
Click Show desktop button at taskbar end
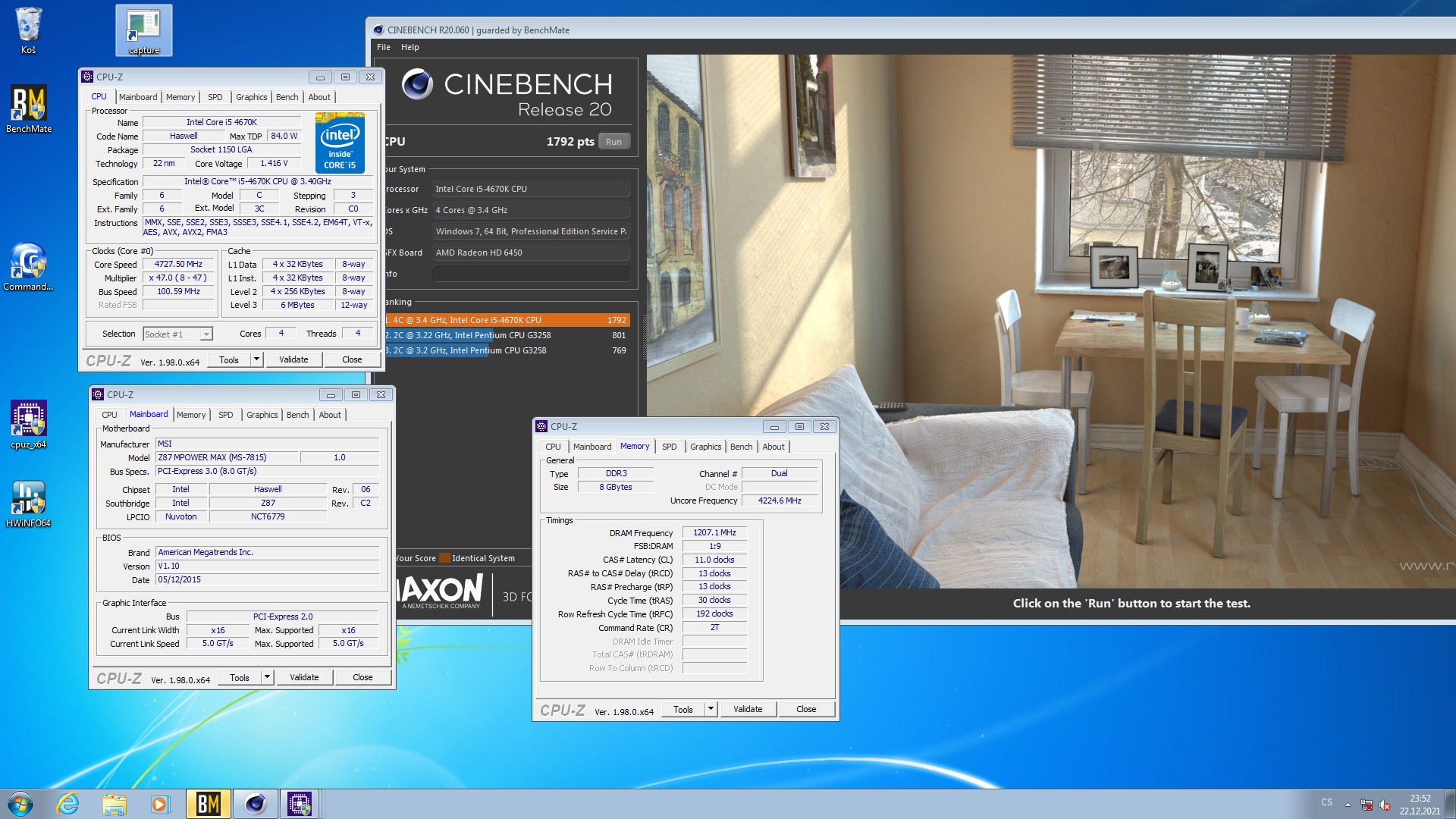coord(1450,804)
